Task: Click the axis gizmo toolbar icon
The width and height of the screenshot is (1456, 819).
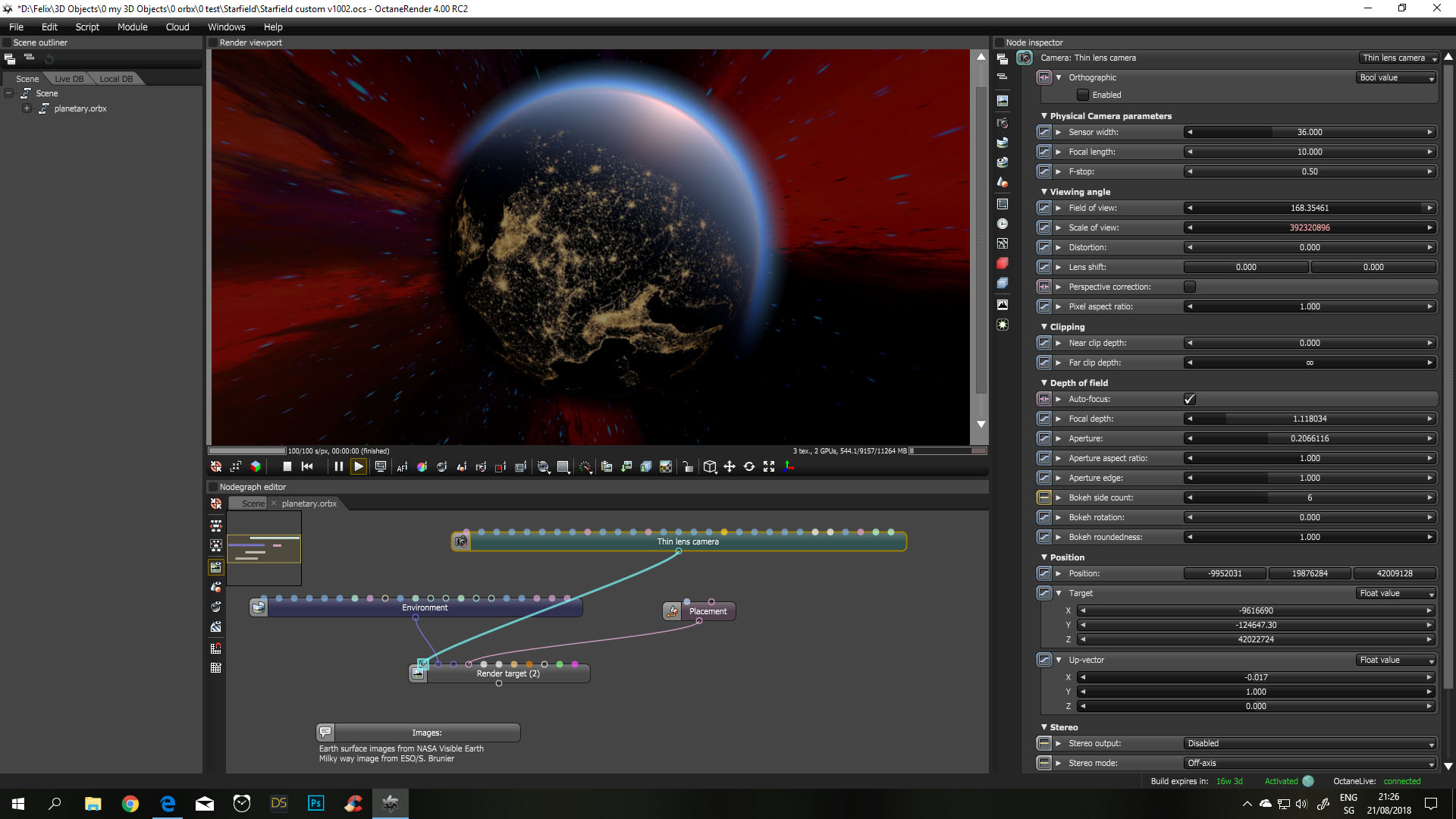Action: (789, 467)
